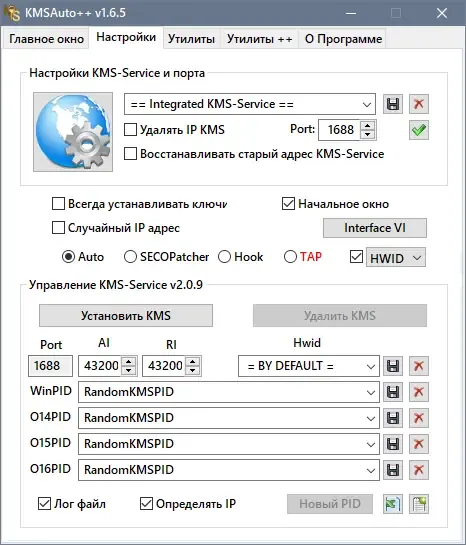Save the O16PID value
This screenshot has width=466, height=545.
click(393, 470)
